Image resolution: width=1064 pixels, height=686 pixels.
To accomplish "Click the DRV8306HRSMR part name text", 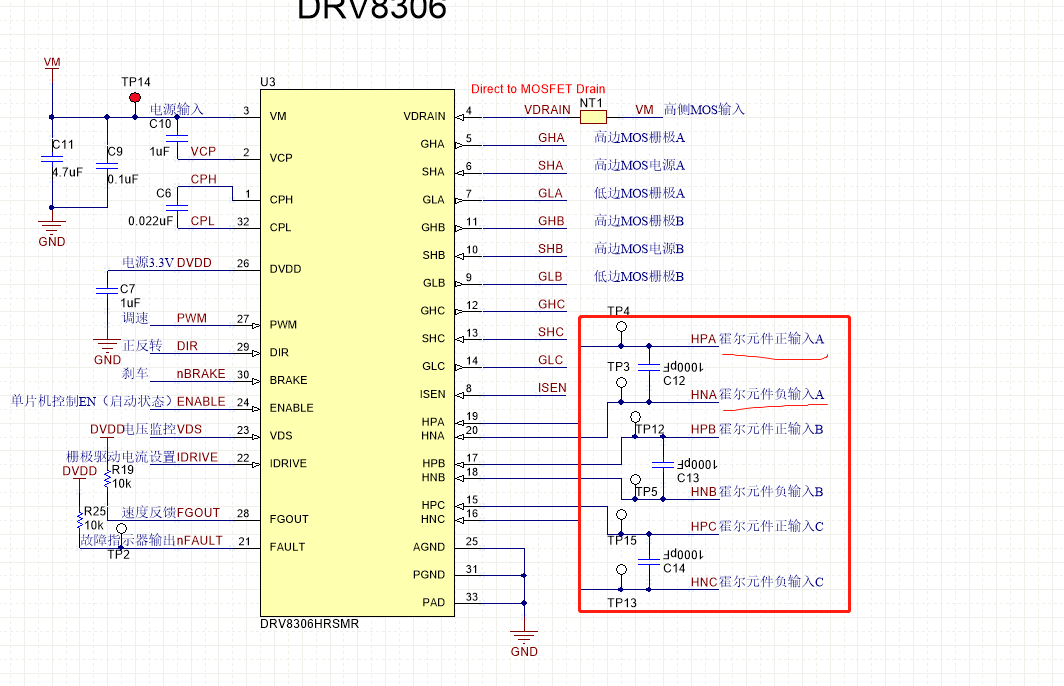I will [x=309, y=624].
